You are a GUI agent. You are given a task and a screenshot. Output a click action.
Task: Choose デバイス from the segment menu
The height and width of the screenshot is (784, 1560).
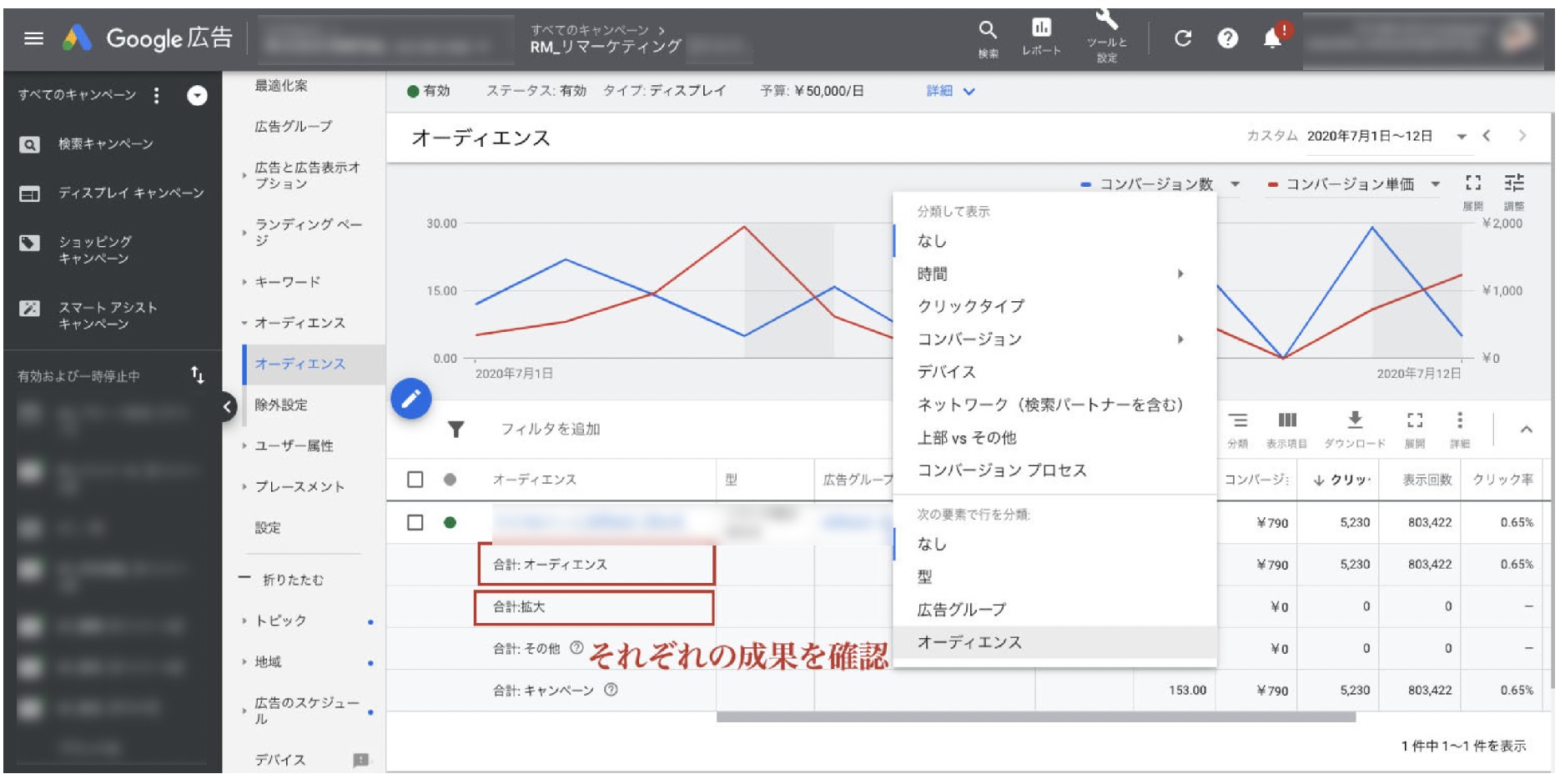946,372
